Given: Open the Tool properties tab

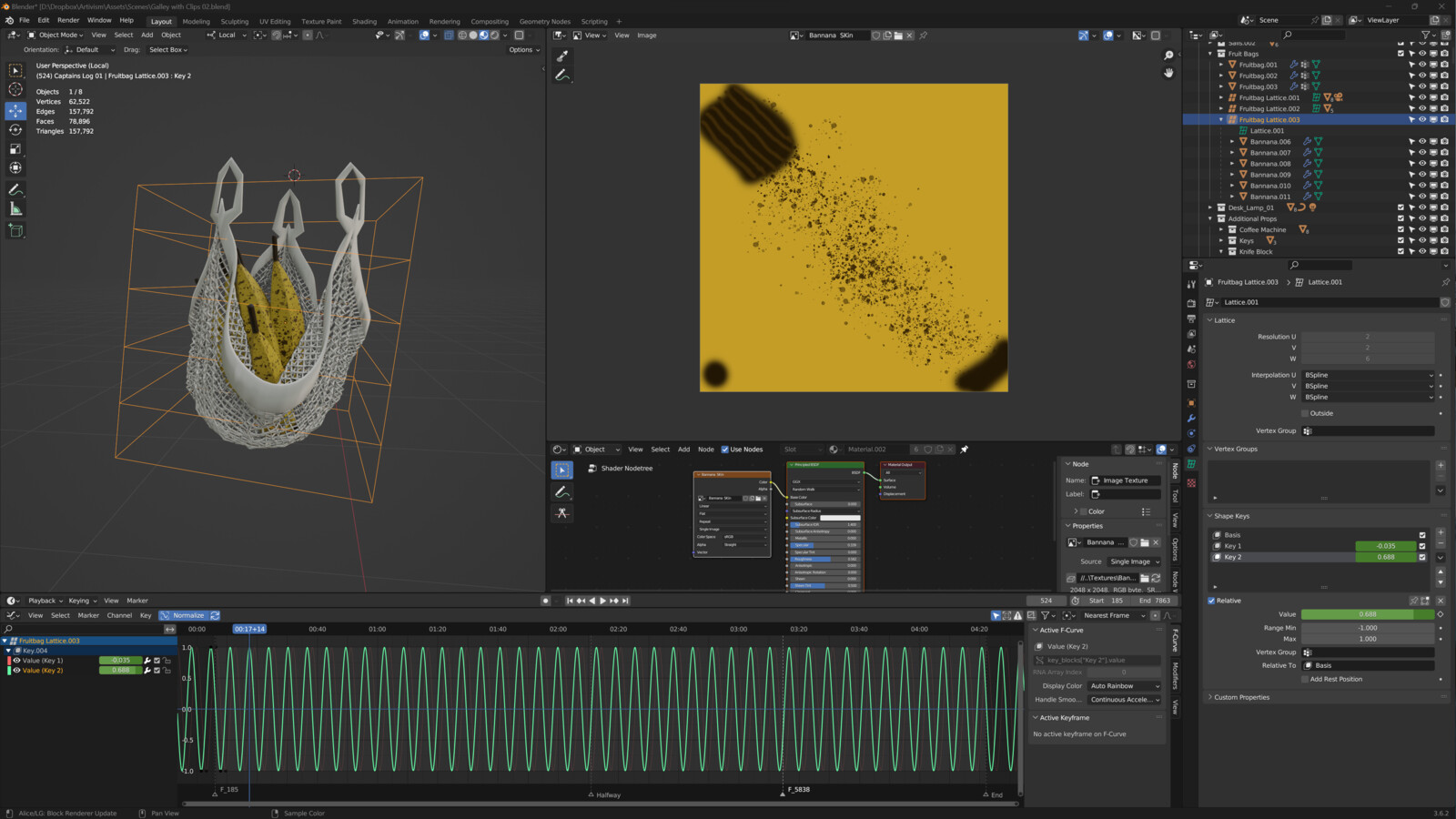Looking at the screenshot, I should coord(1191,285).
